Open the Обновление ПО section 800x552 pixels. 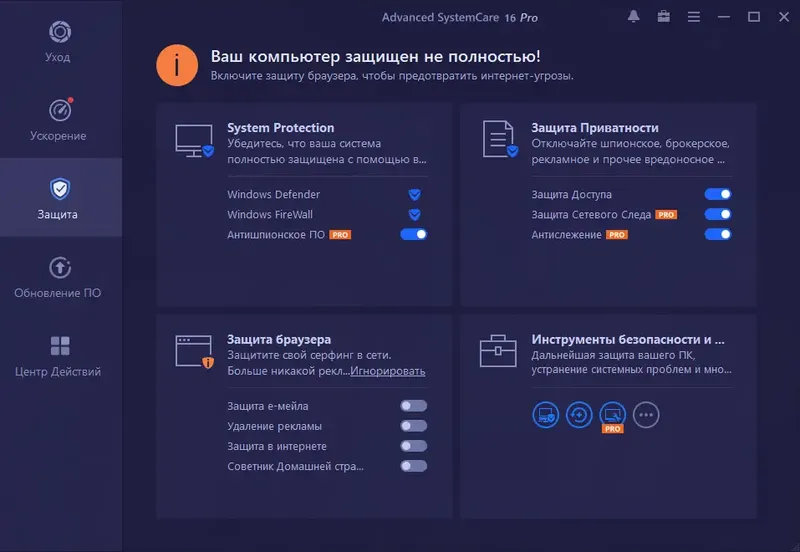[60, 276]
